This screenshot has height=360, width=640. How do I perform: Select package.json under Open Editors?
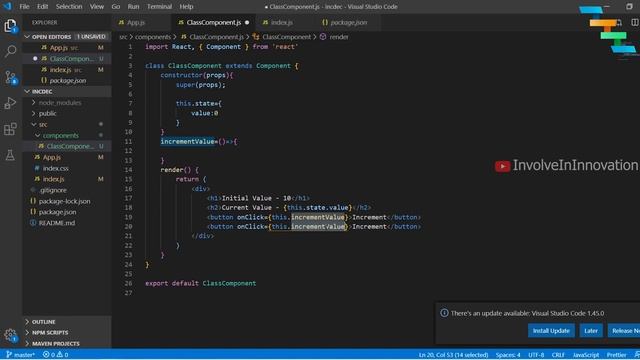[x=67, y=80]
